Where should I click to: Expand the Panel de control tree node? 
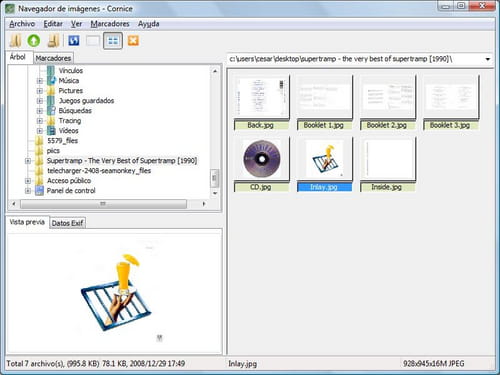point(28,191)
